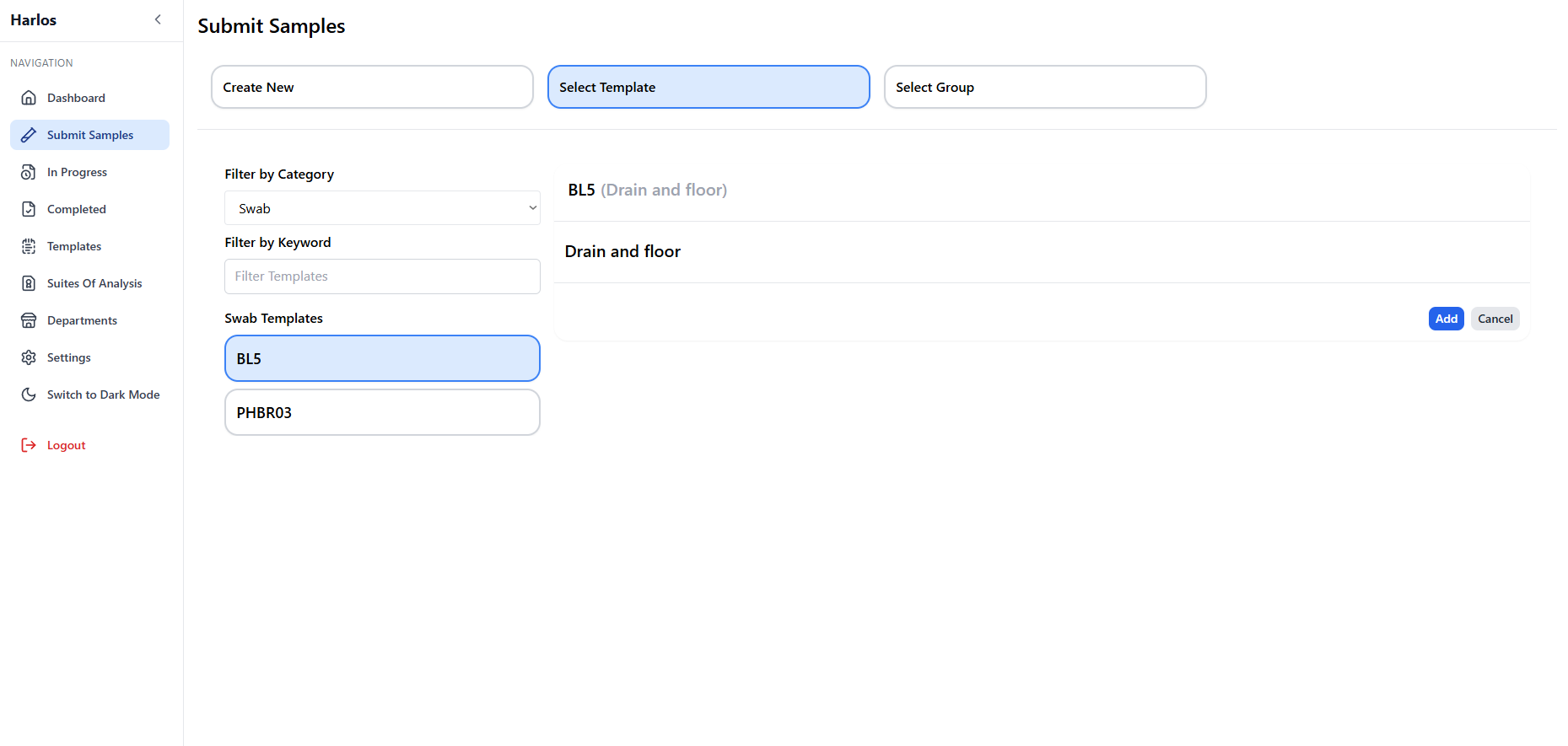Viewport: 1568px width, 746px height.
Task: Click the moon icon for dark mode
Action: 29,394
